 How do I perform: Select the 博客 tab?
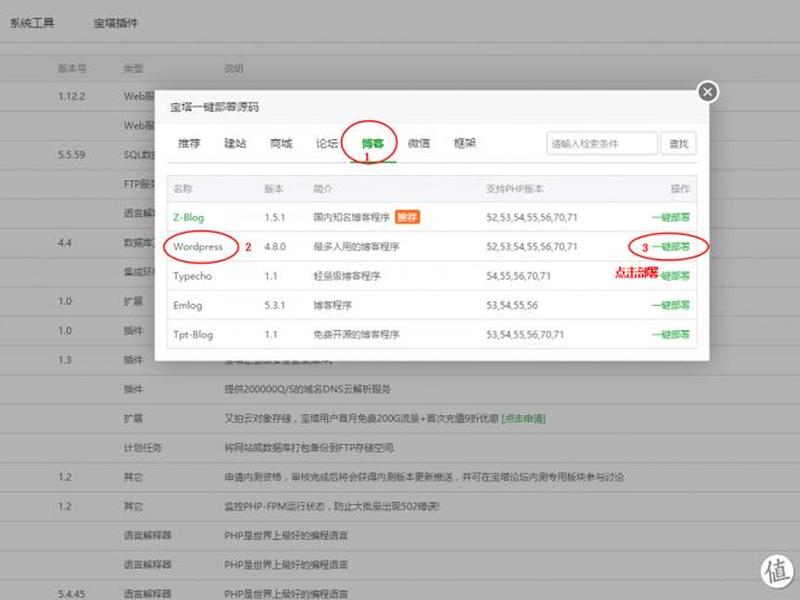click(372, 143)
